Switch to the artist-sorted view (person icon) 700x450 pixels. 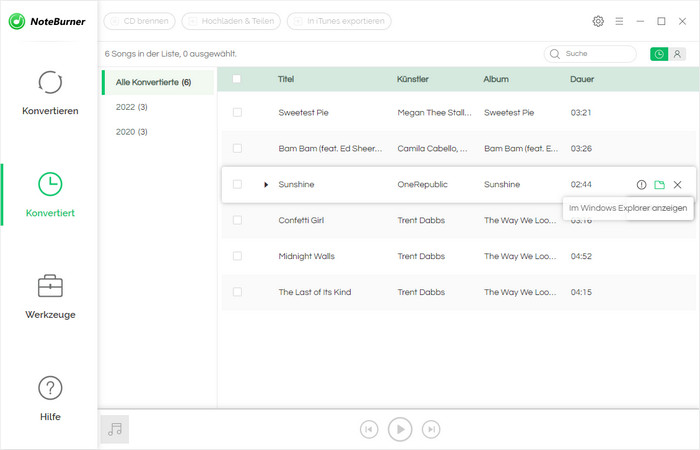(677, 54)
